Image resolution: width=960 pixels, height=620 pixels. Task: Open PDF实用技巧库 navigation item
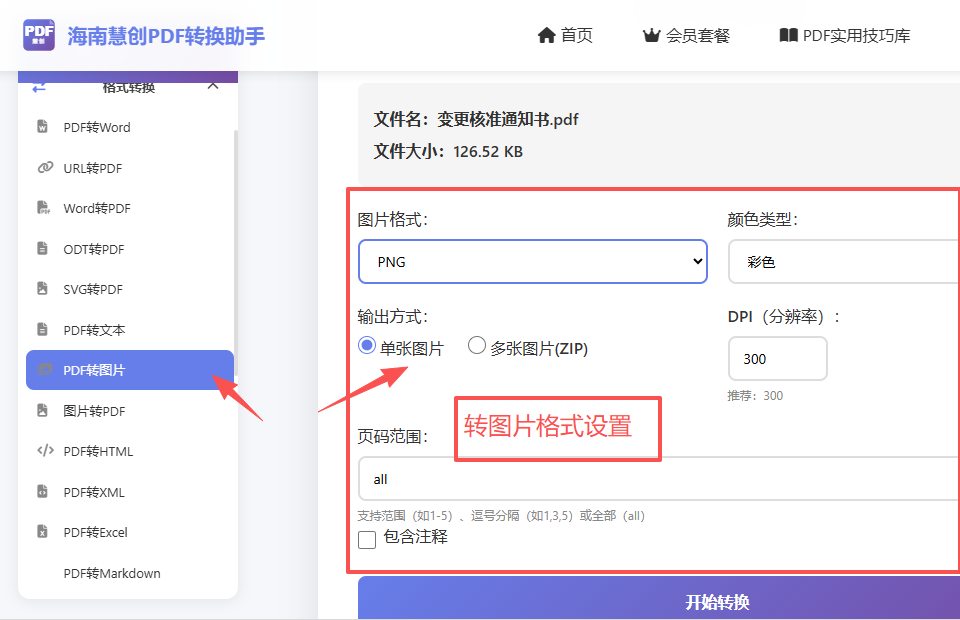(845, 35)
